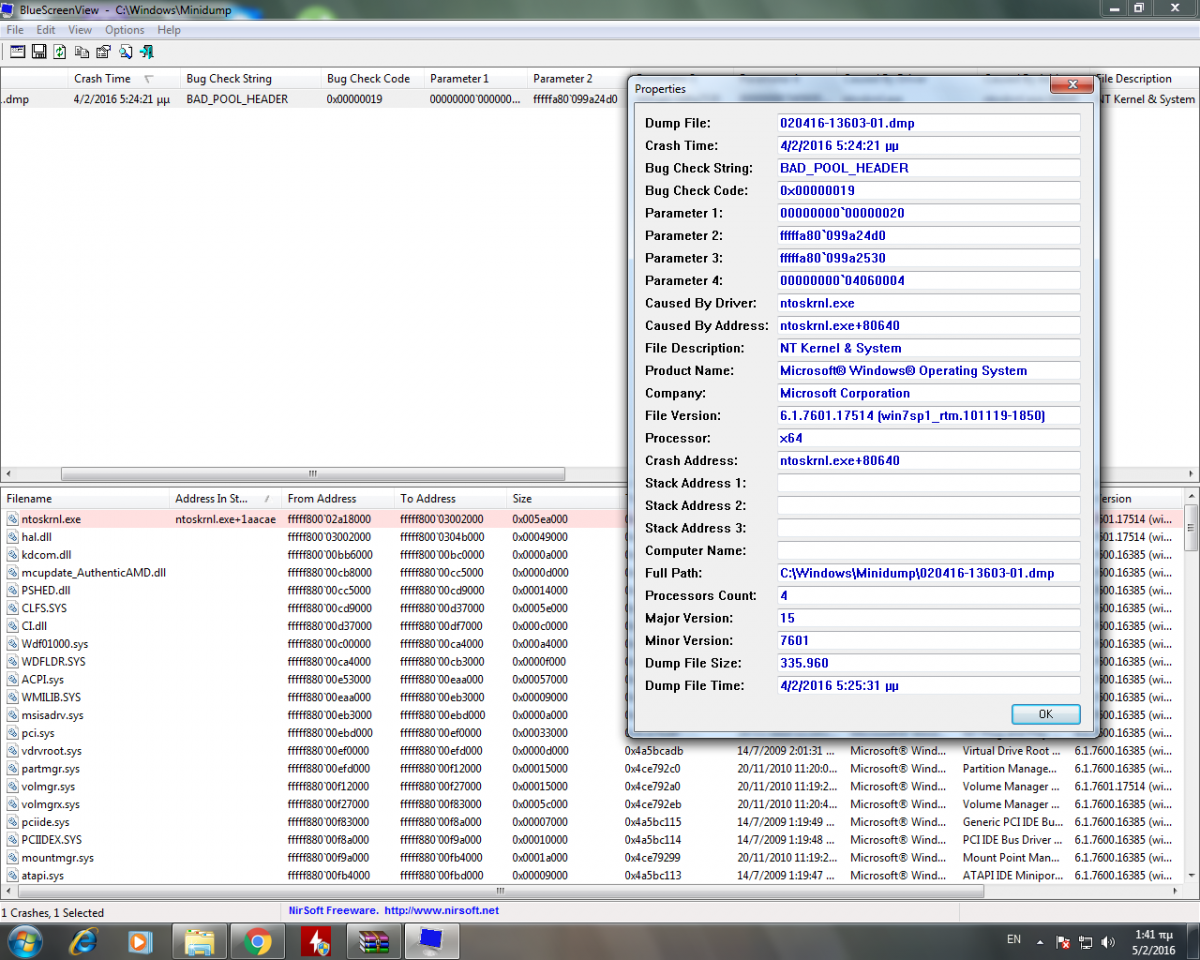Click the Exit toolbar icon

tap(147, 51)
